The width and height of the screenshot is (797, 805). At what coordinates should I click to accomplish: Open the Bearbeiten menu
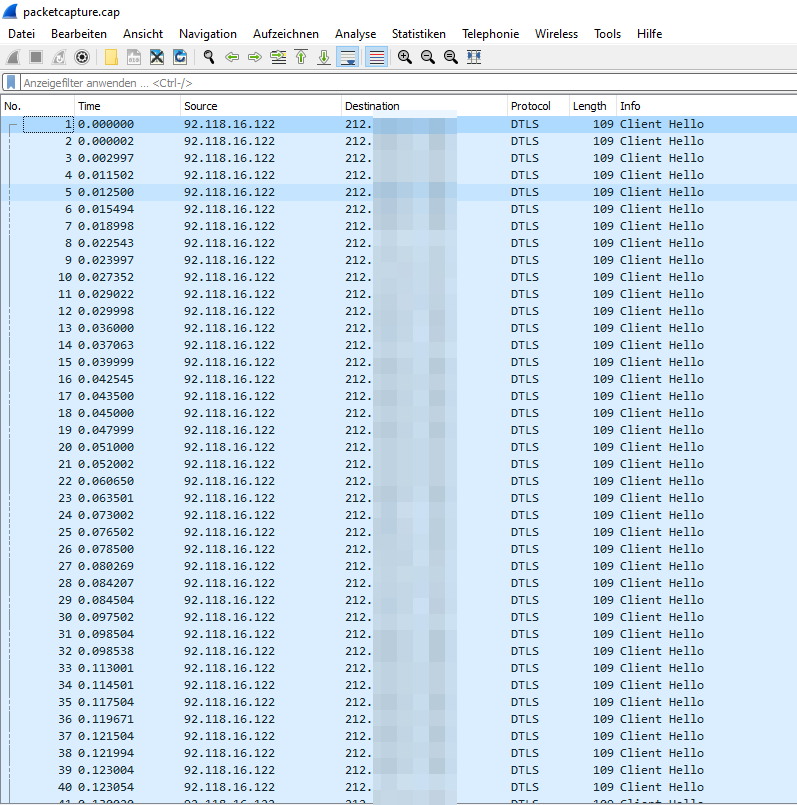(79, 34)
